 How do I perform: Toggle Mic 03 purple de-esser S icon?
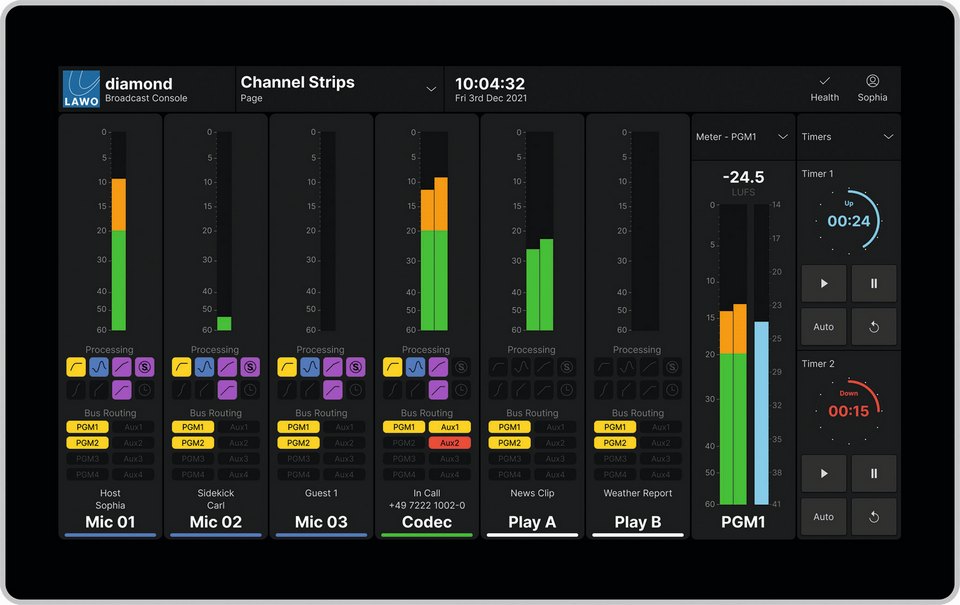click(x=356, y=367)
